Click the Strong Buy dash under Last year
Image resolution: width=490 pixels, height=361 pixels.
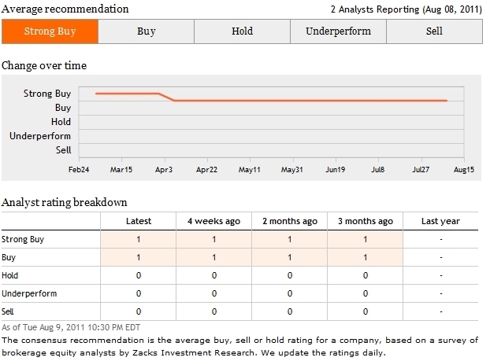pos(441,239)
